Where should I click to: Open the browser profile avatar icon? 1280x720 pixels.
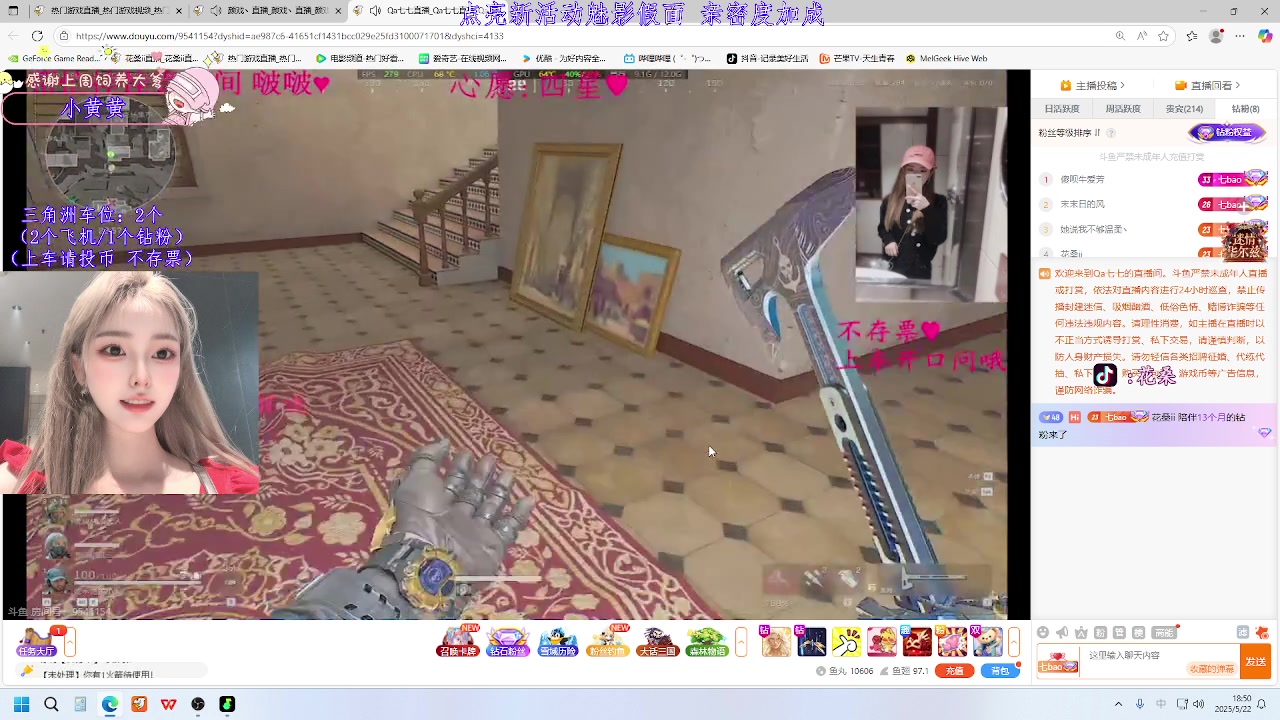1216,36
